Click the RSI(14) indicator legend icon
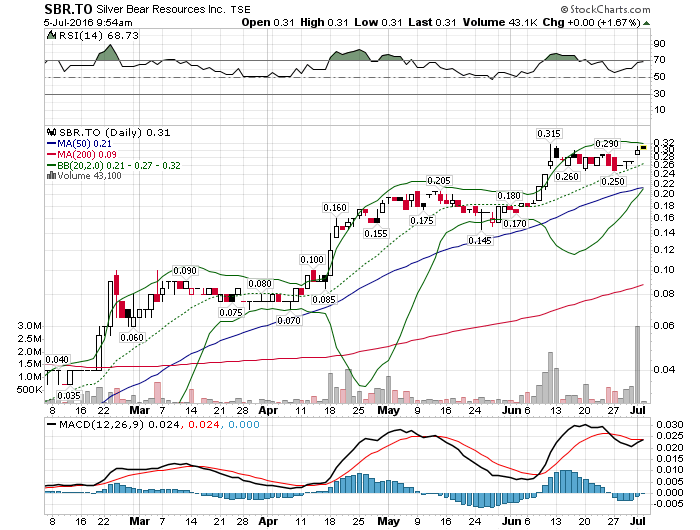This screenshot has height=530, width=700. point(52,34)
